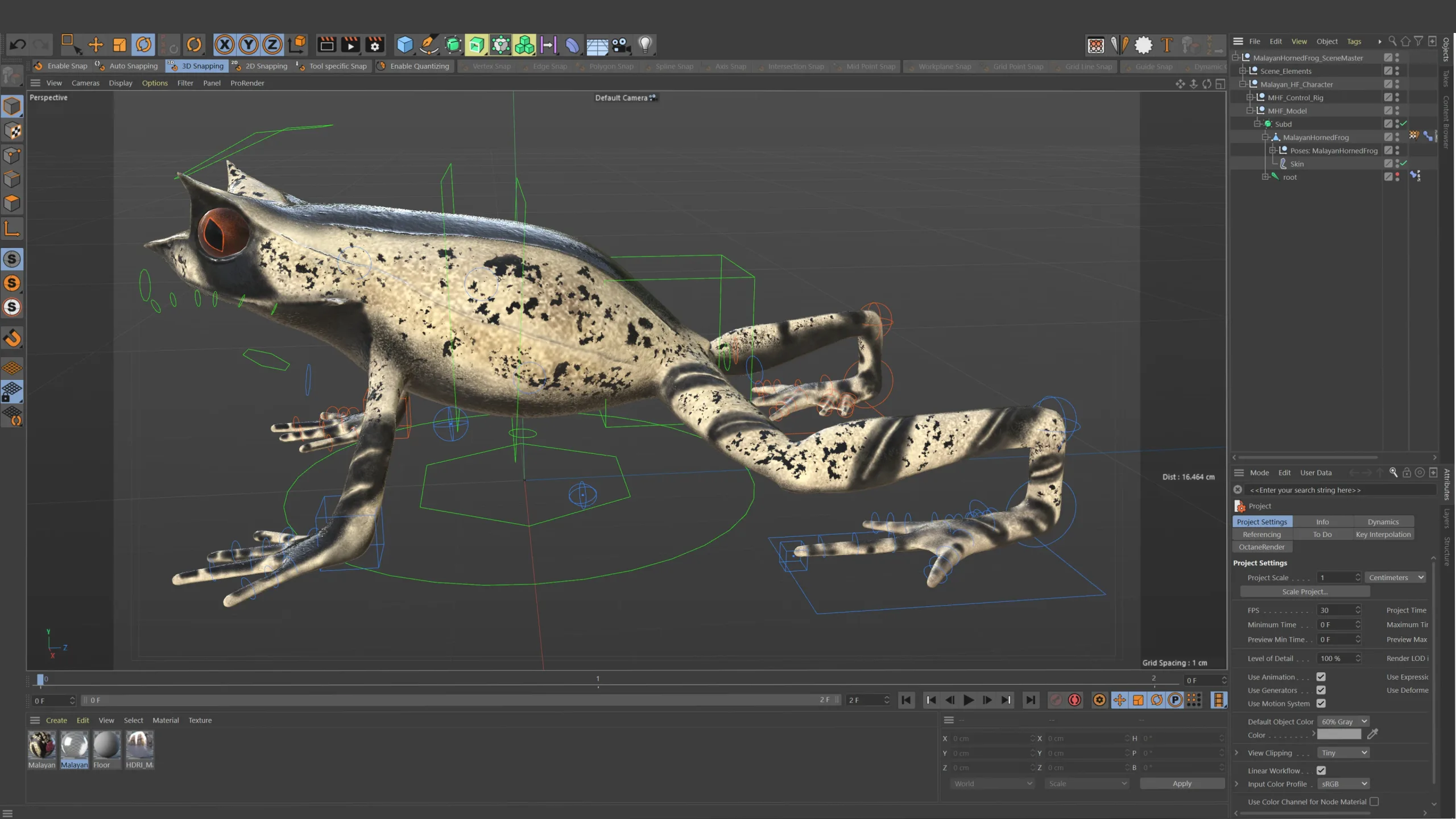The width and height of the screenshot is (1456, 819).
Task: Open OctaneRender tab
Action: 1261,547
